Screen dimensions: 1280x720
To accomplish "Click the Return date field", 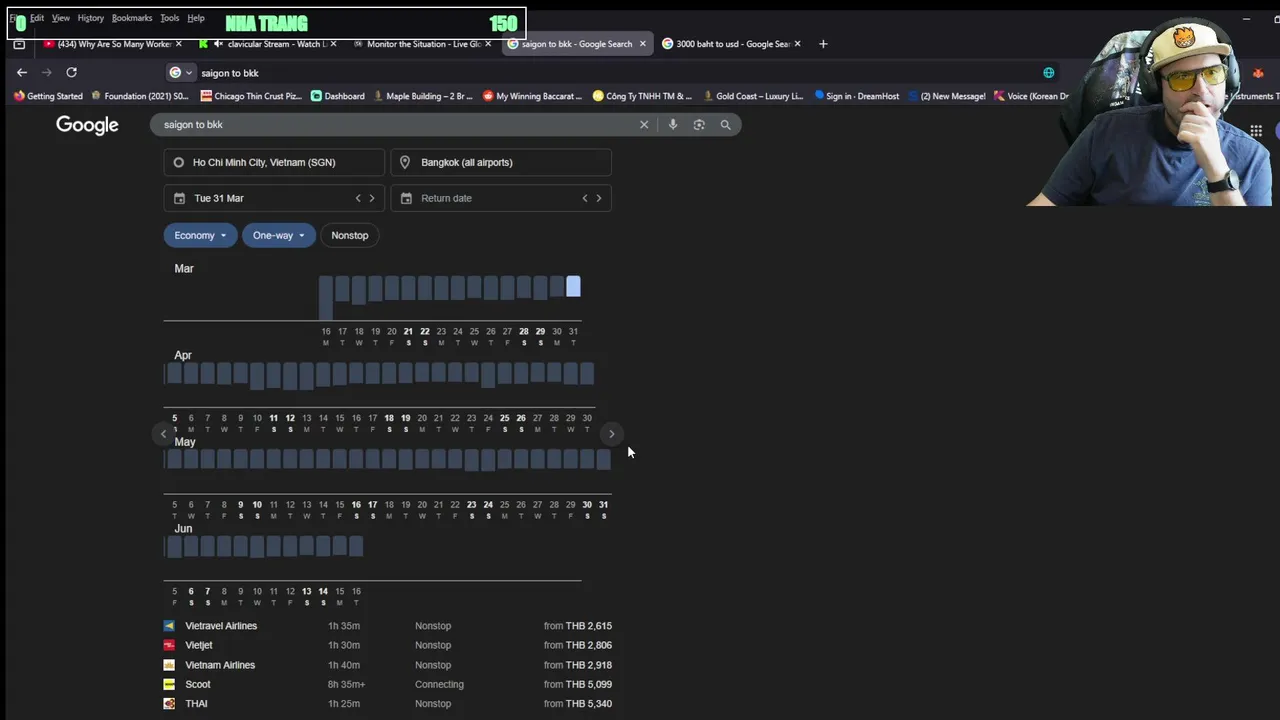I will (x=501, y=198).
